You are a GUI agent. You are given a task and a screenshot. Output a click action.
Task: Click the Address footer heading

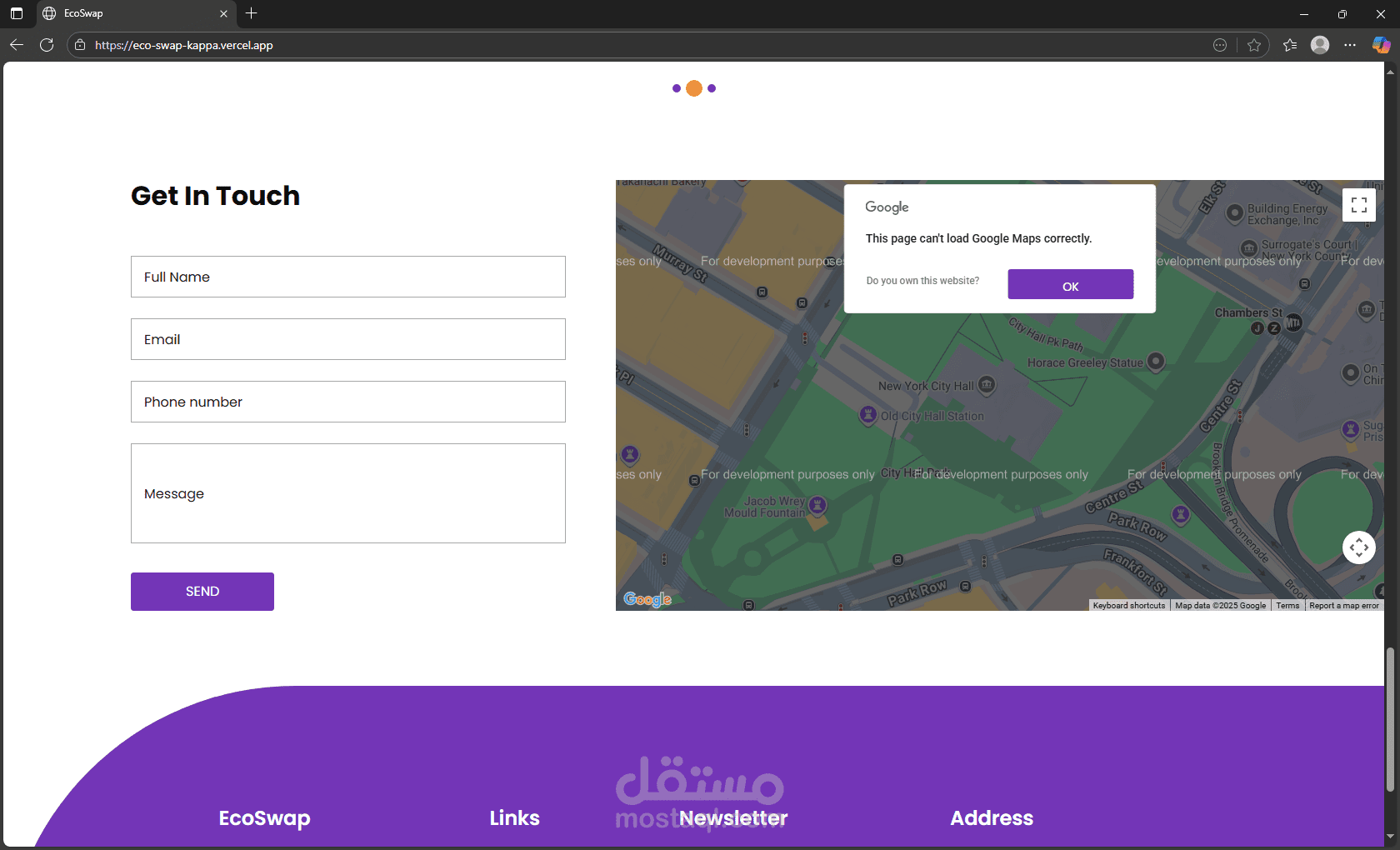pyautogui.click(x=992, y=818)
